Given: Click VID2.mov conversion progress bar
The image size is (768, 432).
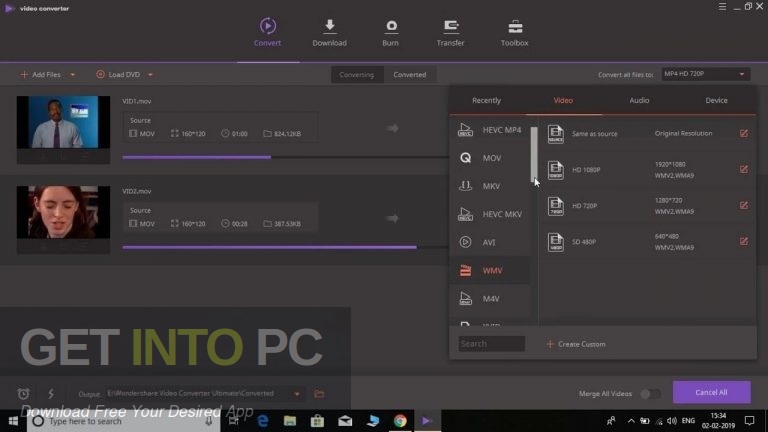Looking at the screenshot, I should coord(285,247).
